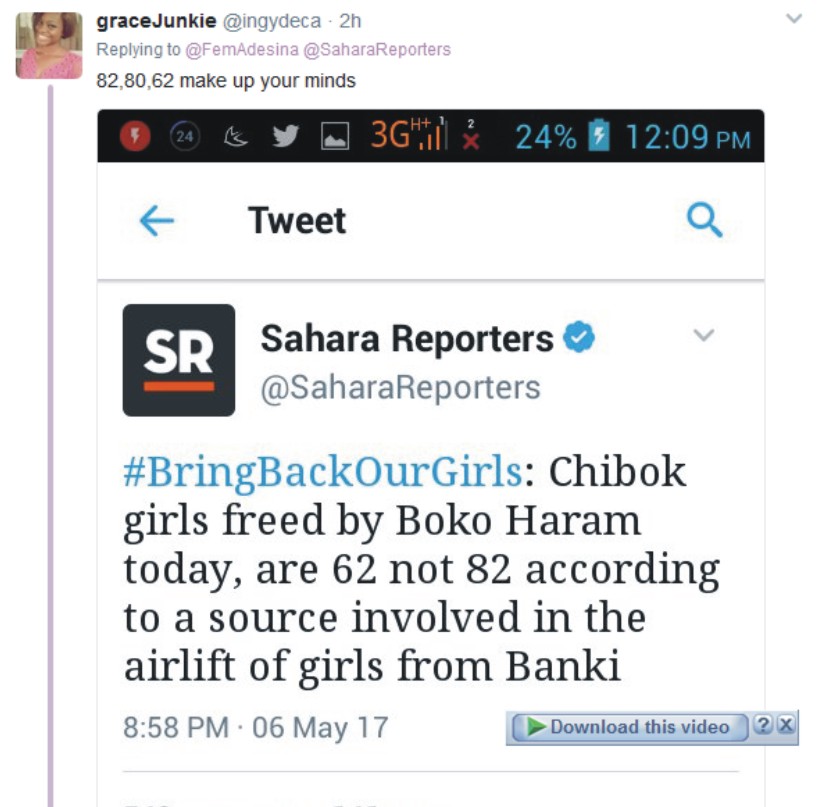827x807 pixels.
Task: Click the Twitter bird status bar icon
Action: (285, 137)
